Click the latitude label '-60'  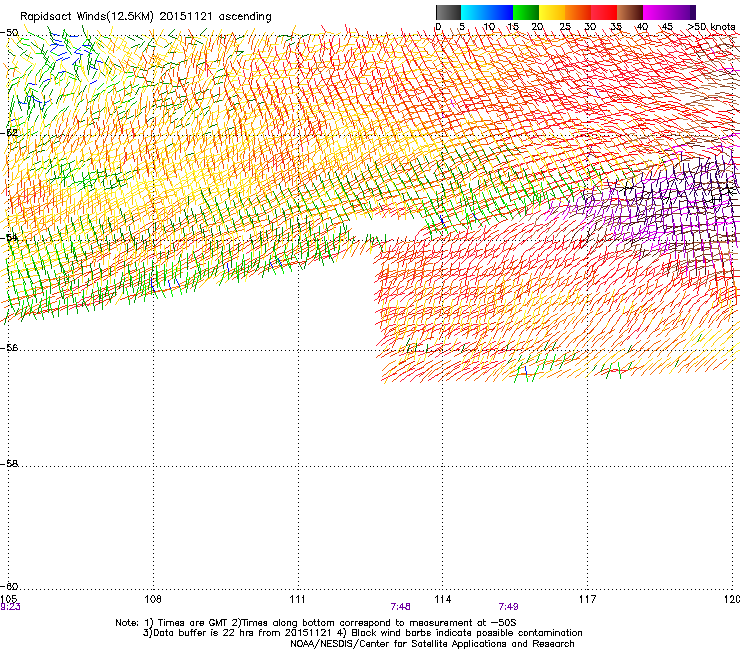pos(9,586)
